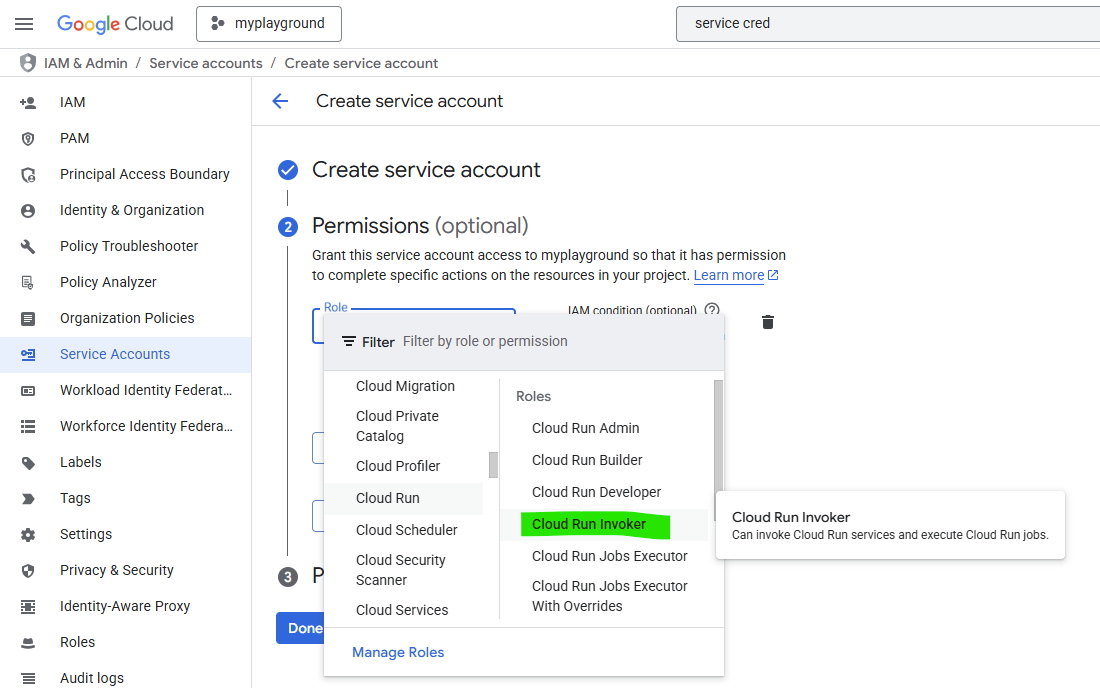Click the Policy Troubleshooter wrench icon

tap(28, 246)
